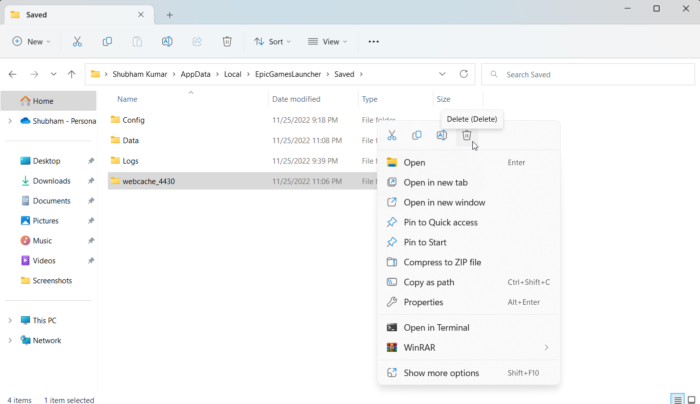Image resolution: width=700 pixels, height=404 pixels.
Task: Sort by Date modified column header
Action: [x=296, y=99]
